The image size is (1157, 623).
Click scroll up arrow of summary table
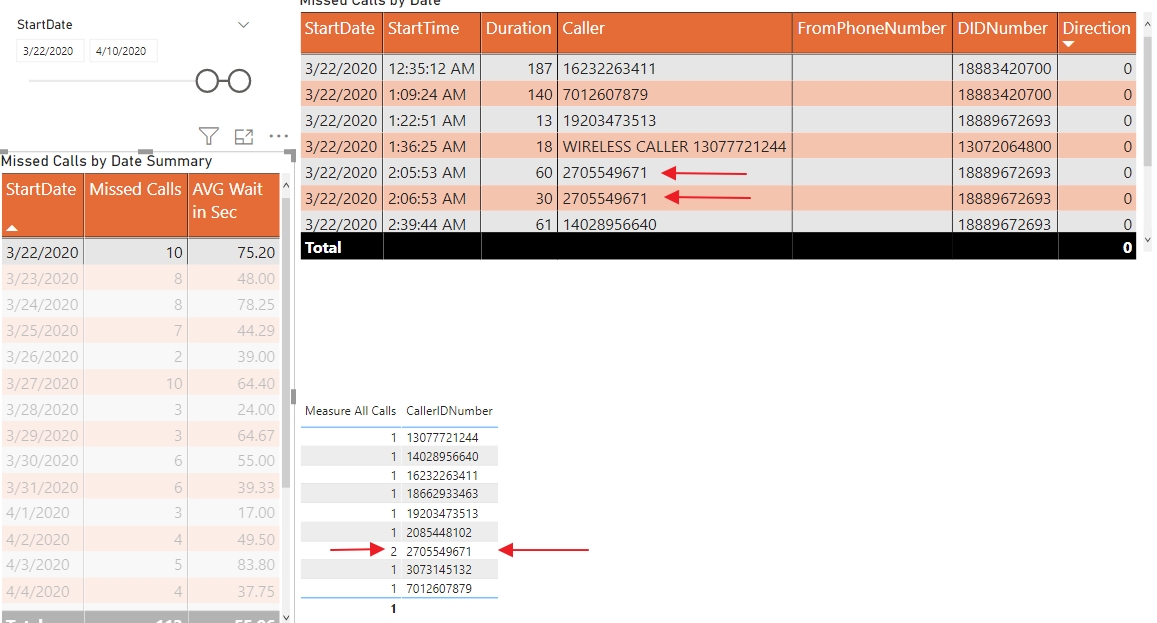[x=286, y=186]
